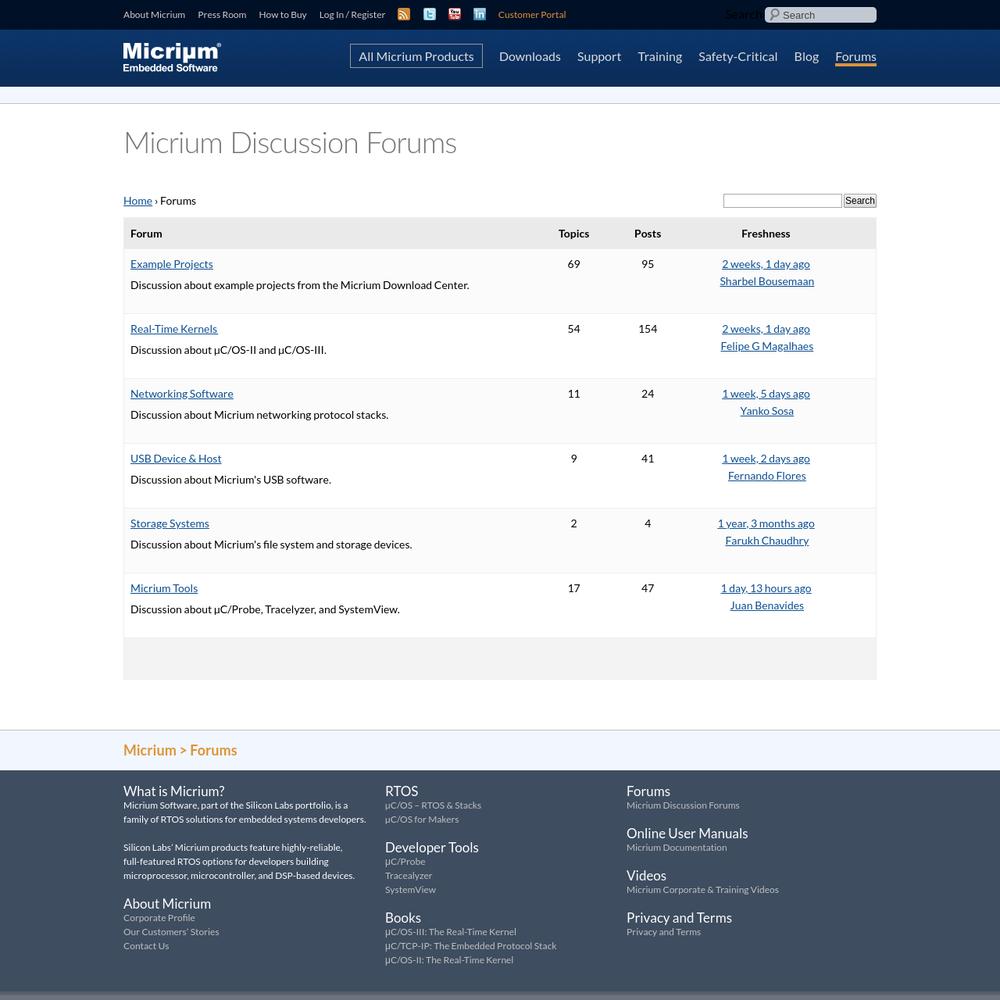
Task: Click the Real-Time Kernels posts count 154
Action: [647, 329]
